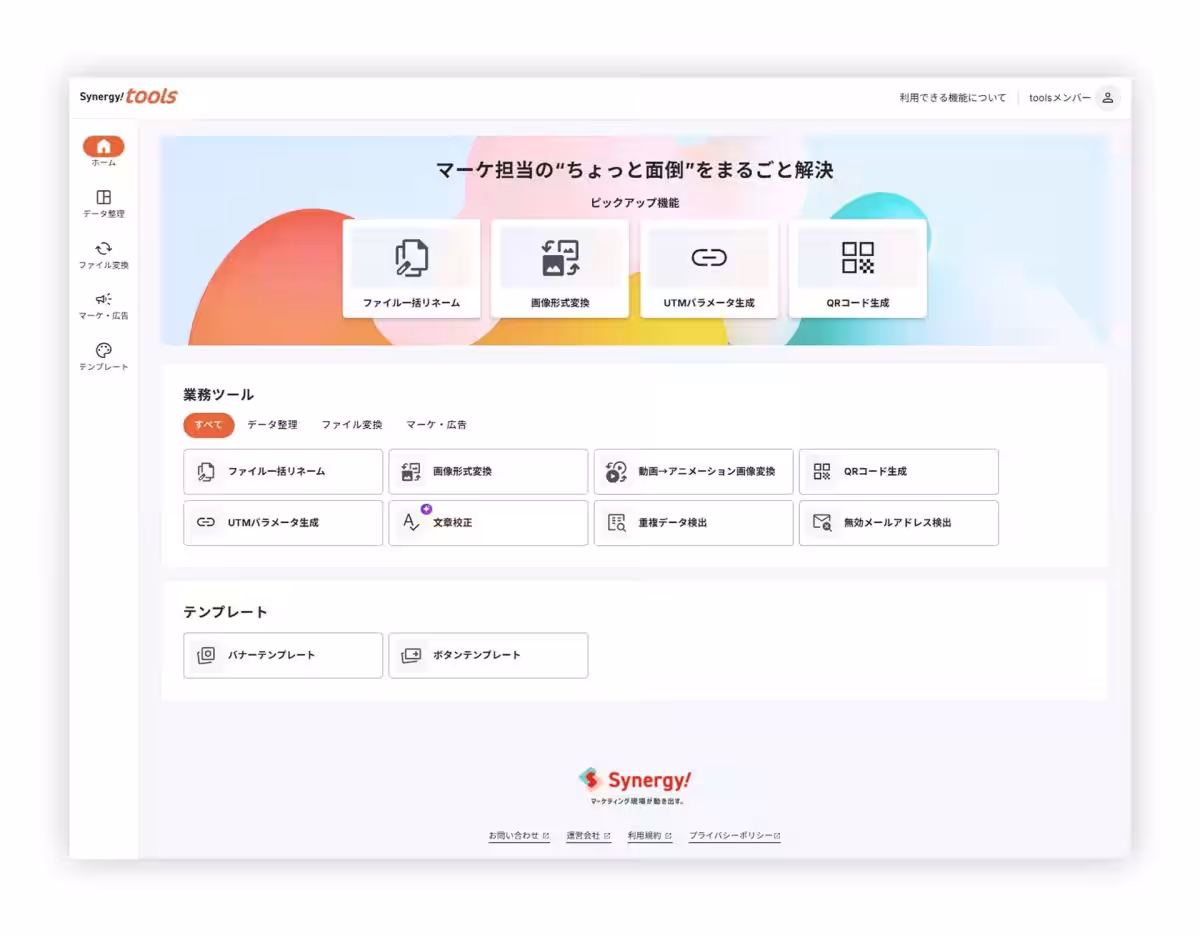Open the 文章校正 tool card

pyautogui.click(x=488, y=523)
